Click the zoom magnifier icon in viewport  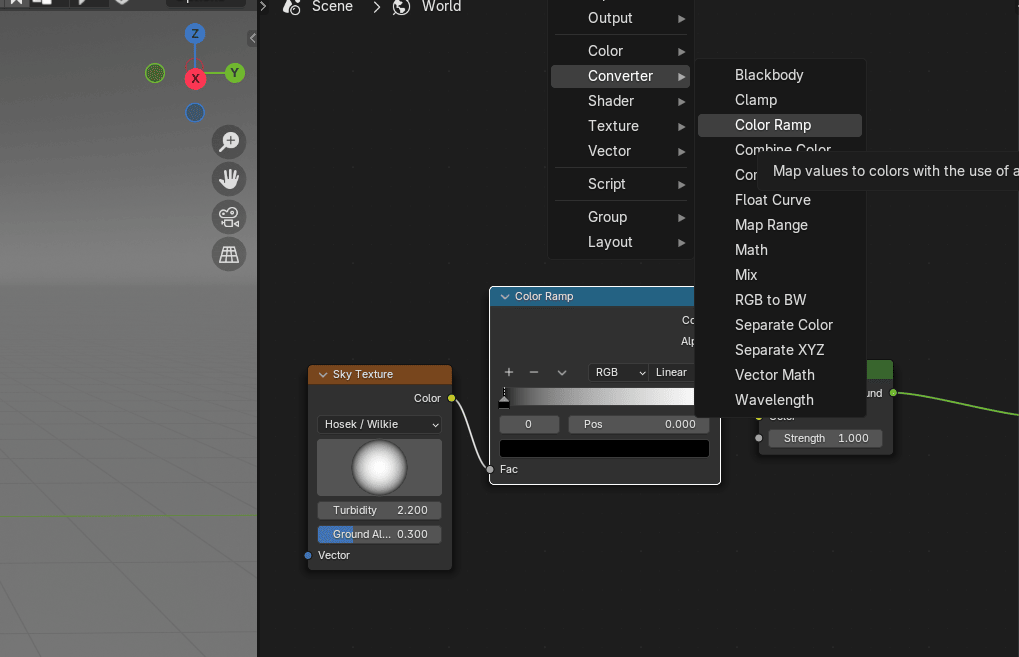(x=229, y=141)
